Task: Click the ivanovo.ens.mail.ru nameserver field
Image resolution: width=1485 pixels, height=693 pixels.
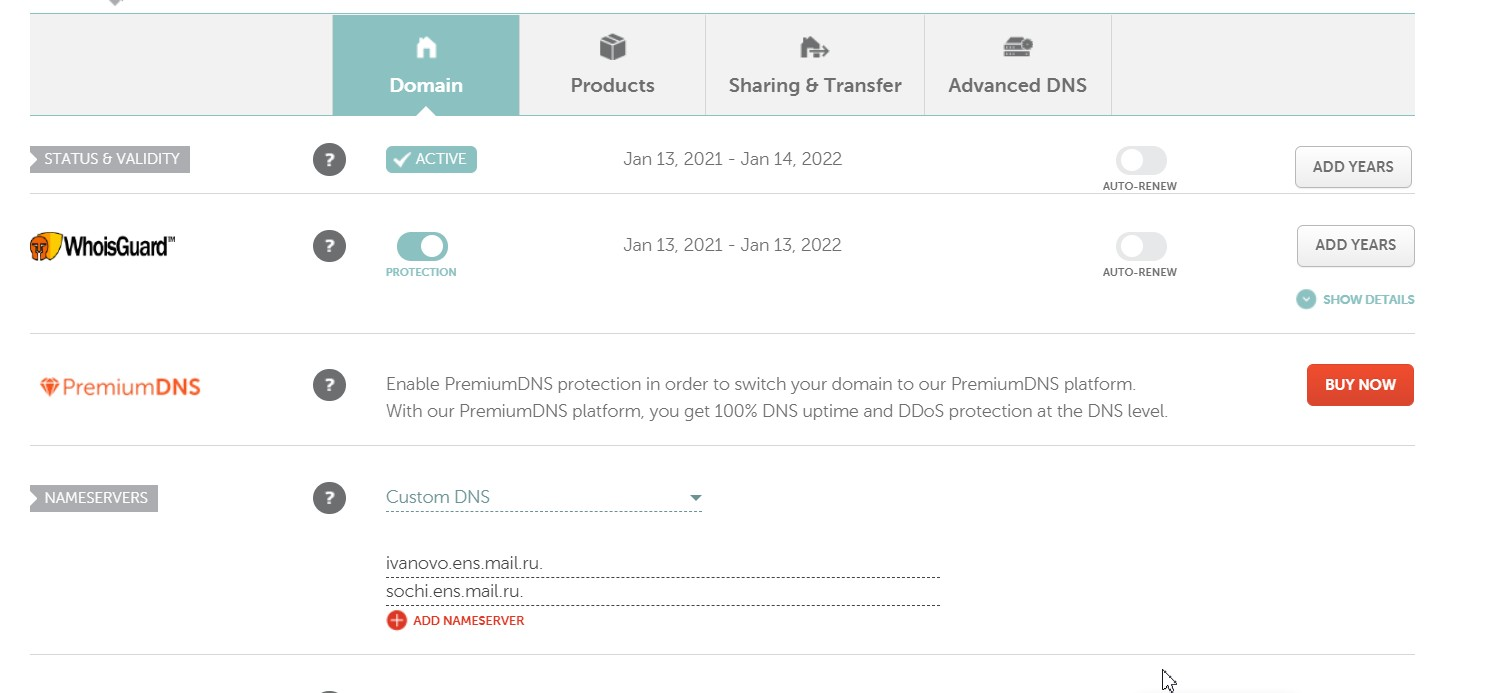Action: tap(662, 564)
